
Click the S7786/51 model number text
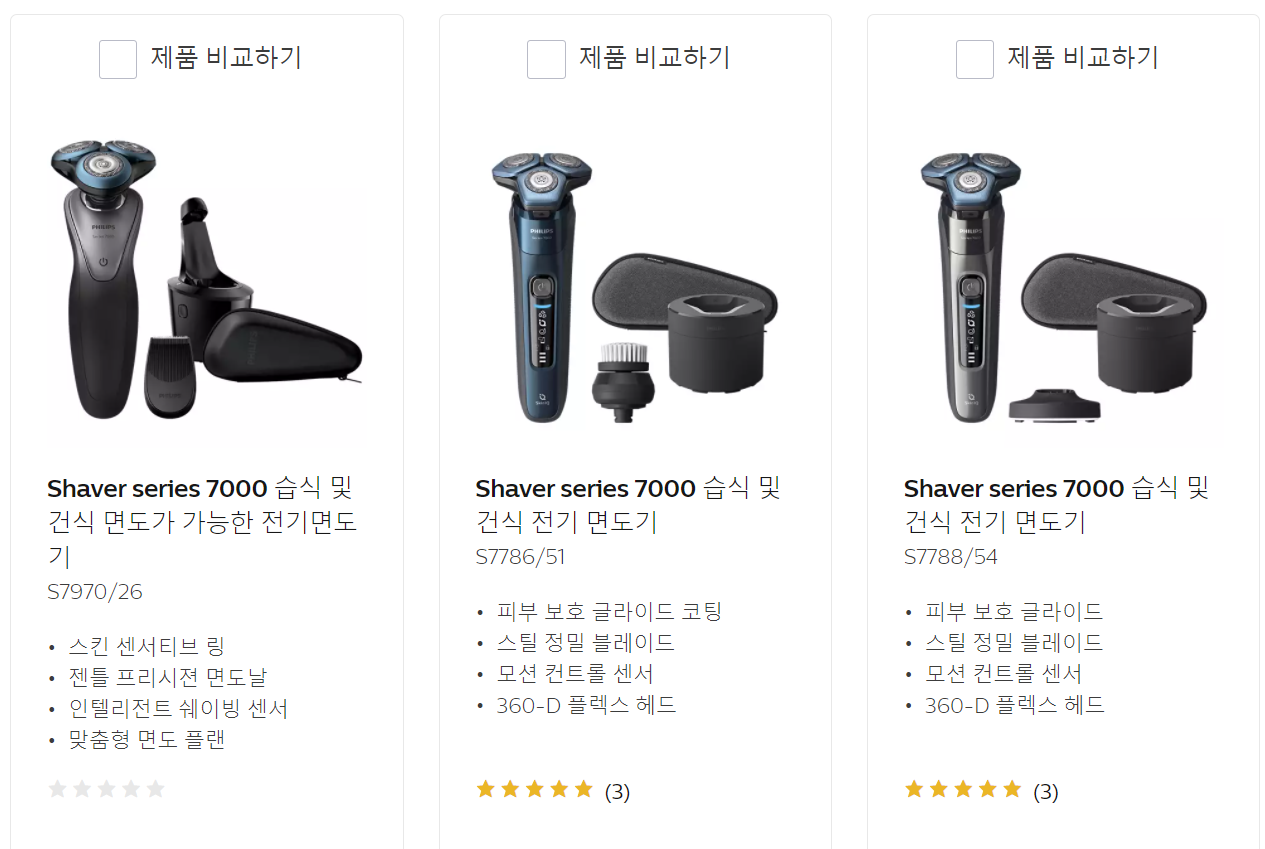pyautogui.click(x=521, y=557)
